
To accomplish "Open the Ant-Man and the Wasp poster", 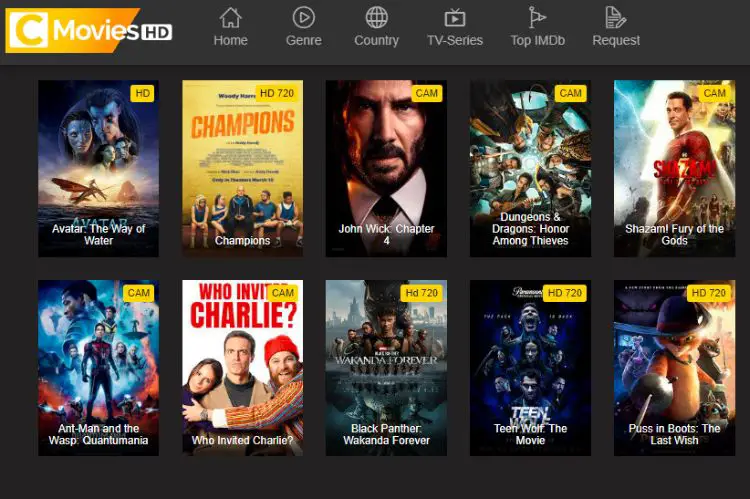I will 99,367.
